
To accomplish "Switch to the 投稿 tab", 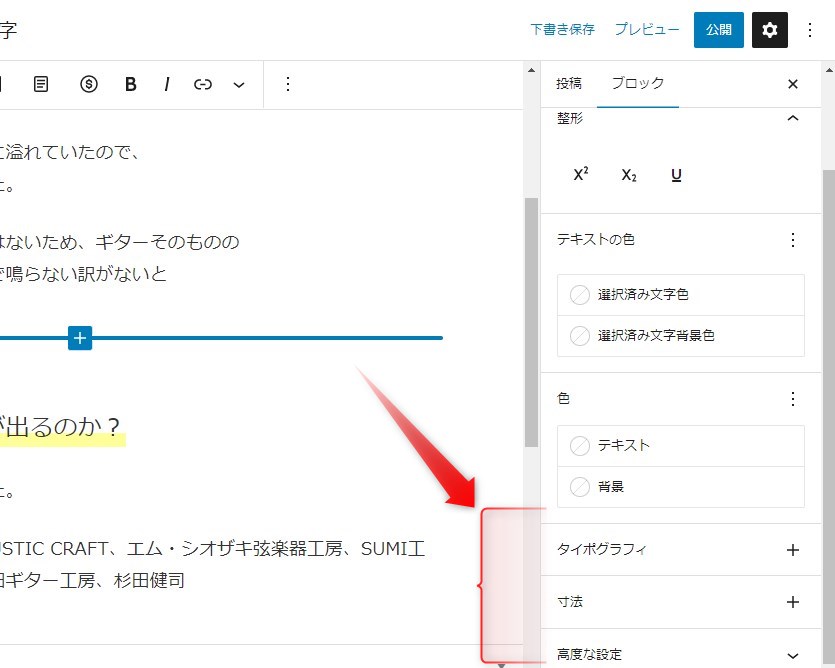I will 569,84.
